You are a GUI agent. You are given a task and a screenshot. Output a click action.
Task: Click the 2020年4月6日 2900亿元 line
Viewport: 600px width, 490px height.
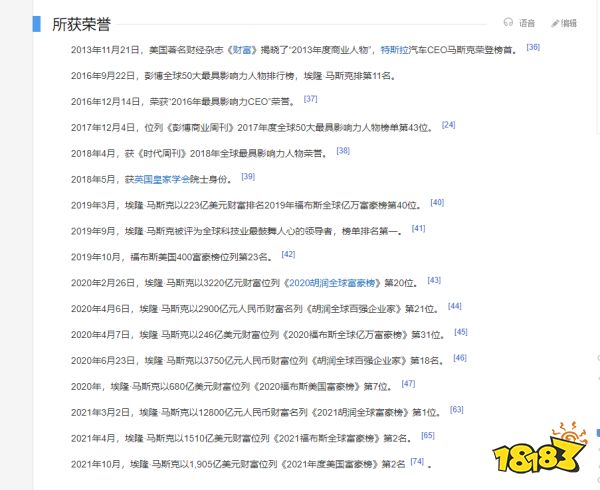(x=256, y=309)
